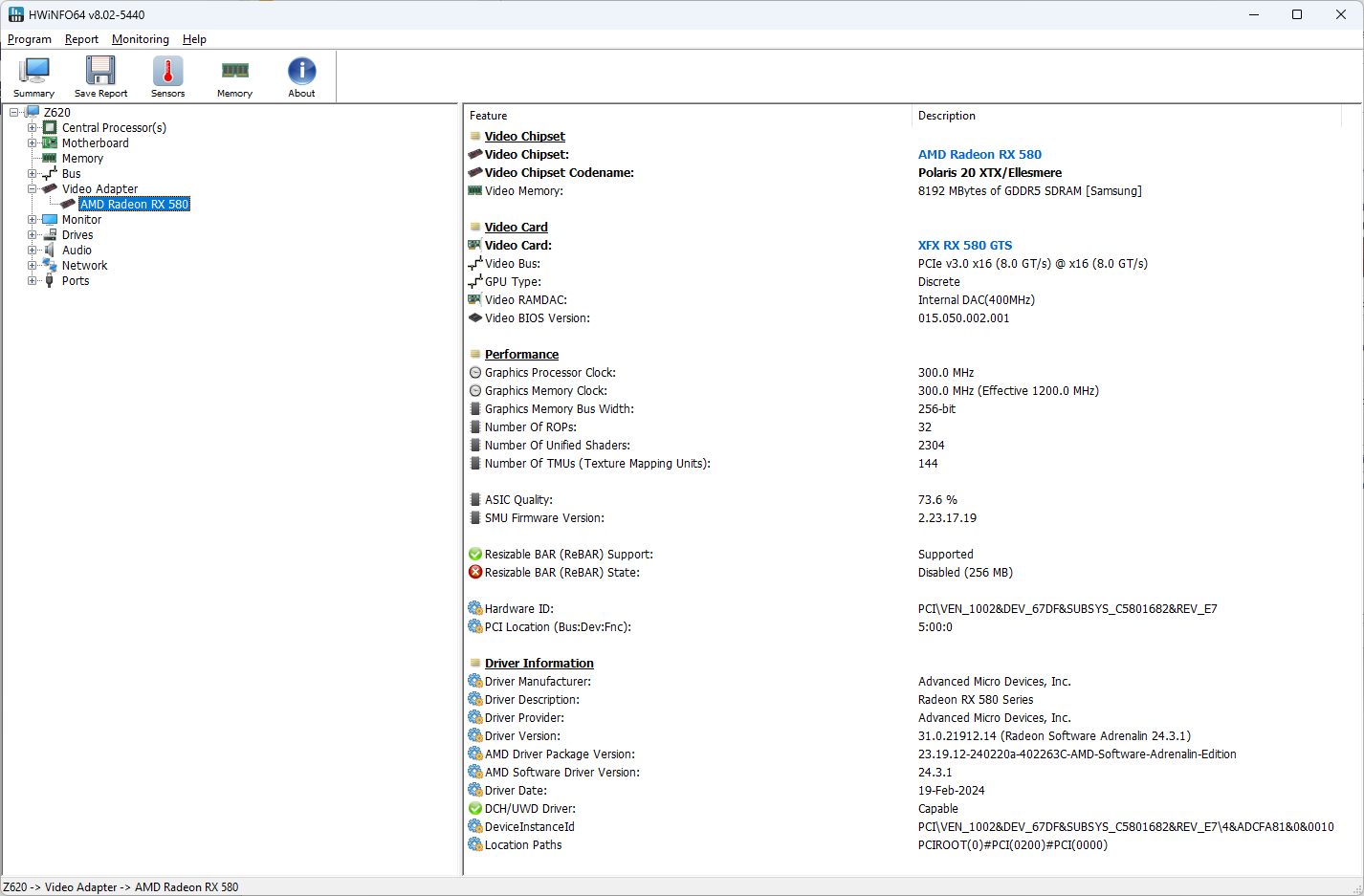Click the PCI Location row label
The height and width of the screenshot is (896, 1364).
point(558,626)
